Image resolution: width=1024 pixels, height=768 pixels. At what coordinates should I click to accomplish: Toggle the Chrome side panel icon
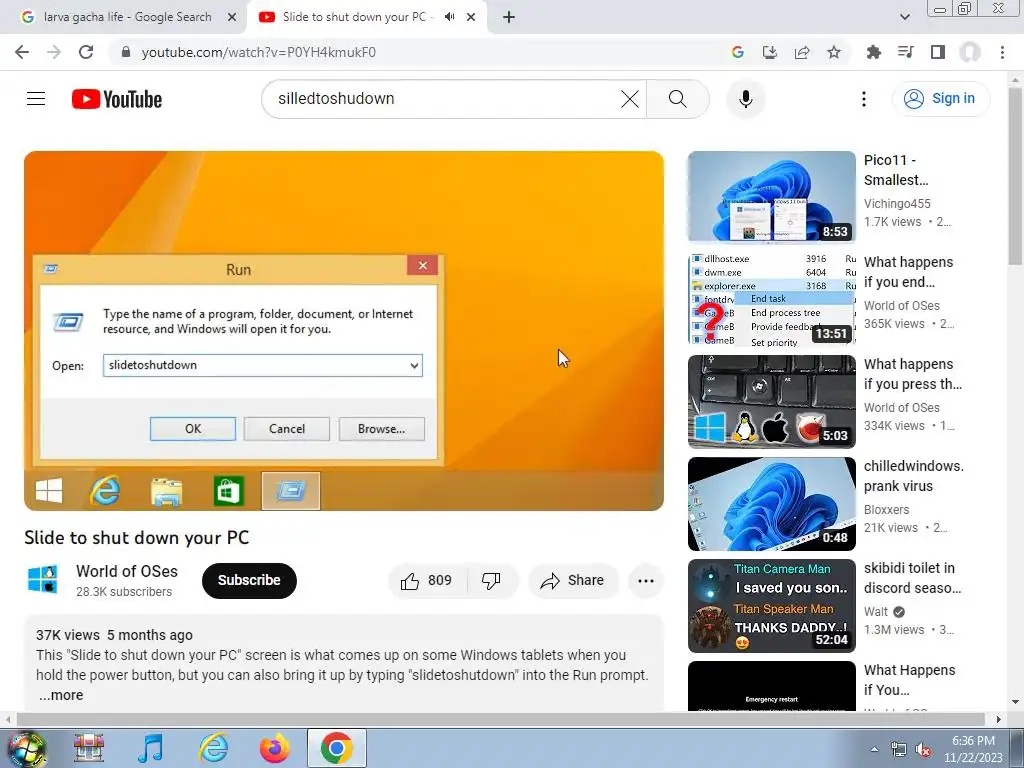coord(938,52)
